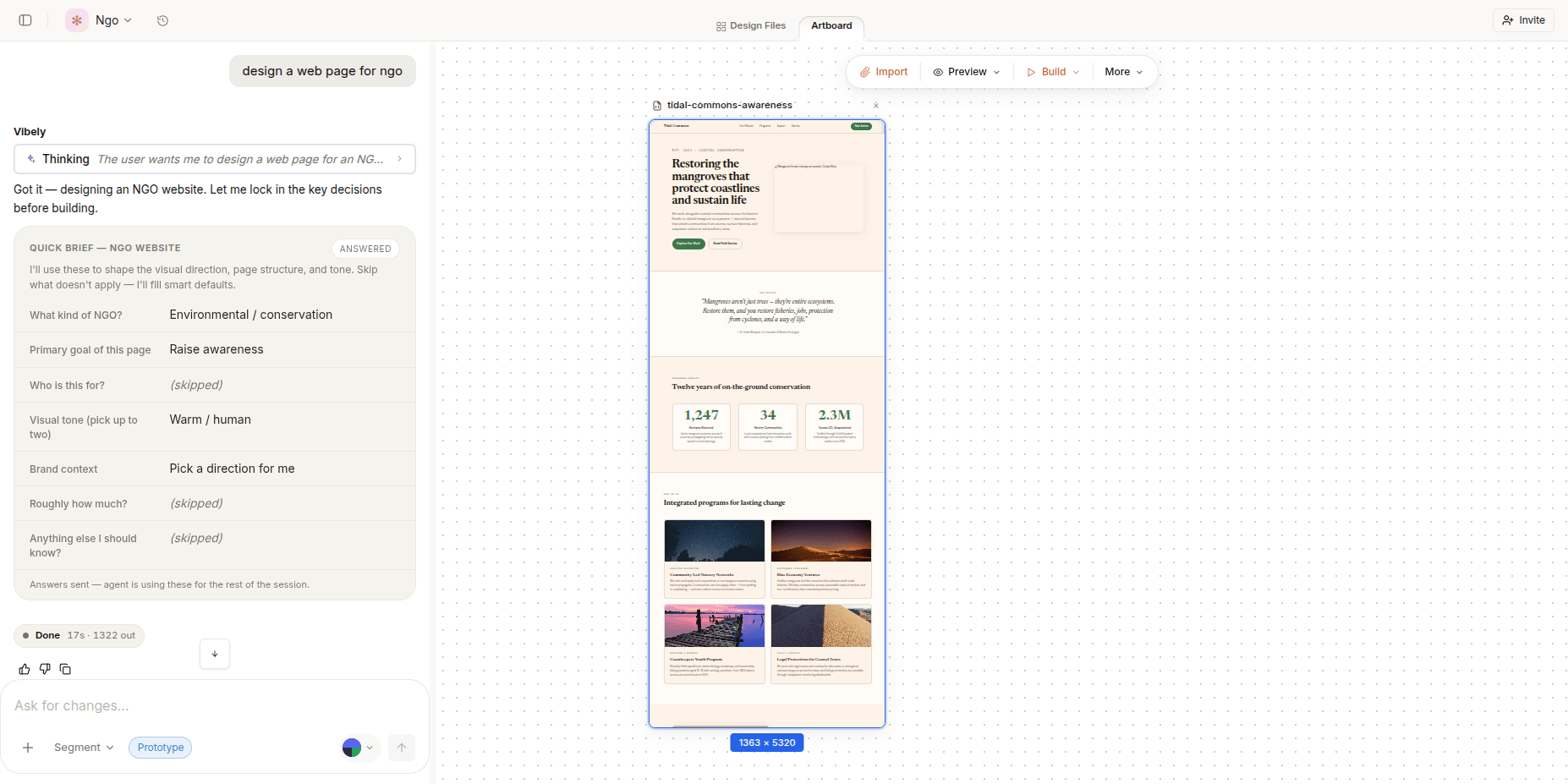Screen dimensions: 1568x784
Task: Toggle the Prototype pill
Action: pos(161,748)
